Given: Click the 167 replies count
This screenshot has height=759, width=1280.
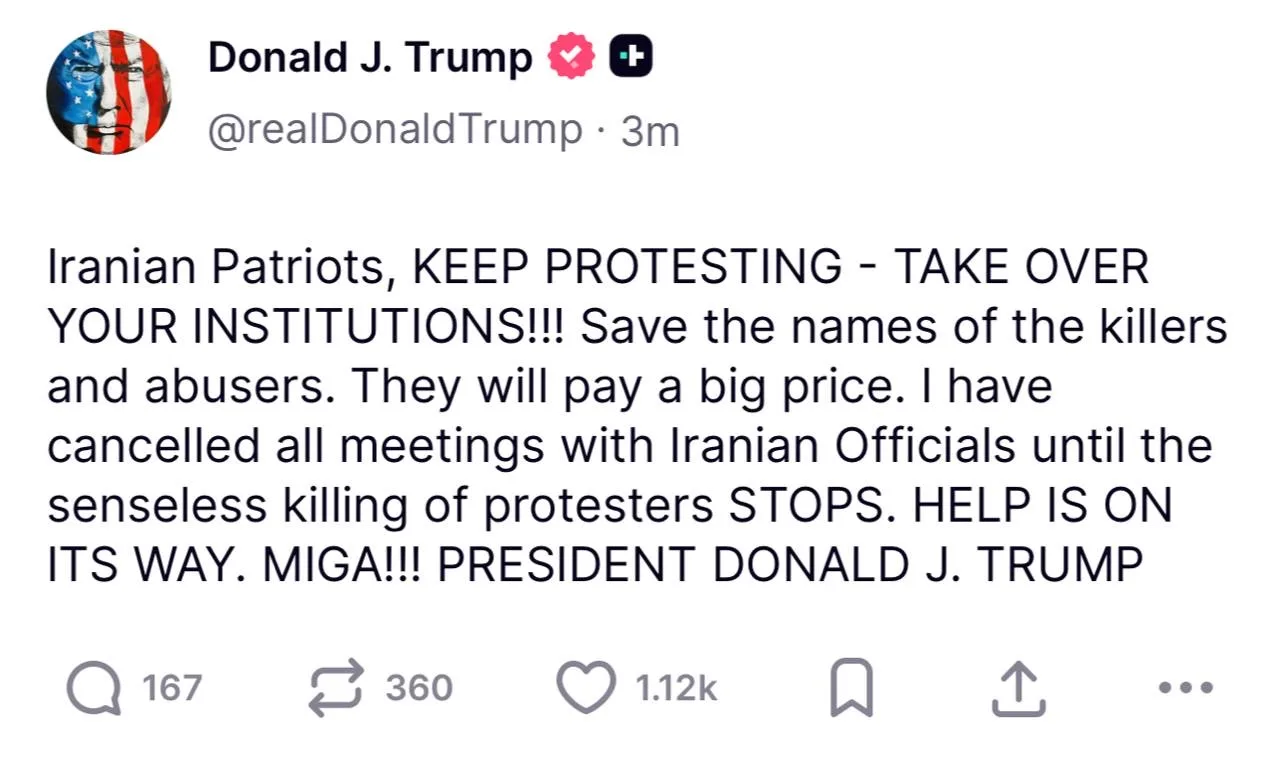Looking at the screenshot, I should (172, 689).
